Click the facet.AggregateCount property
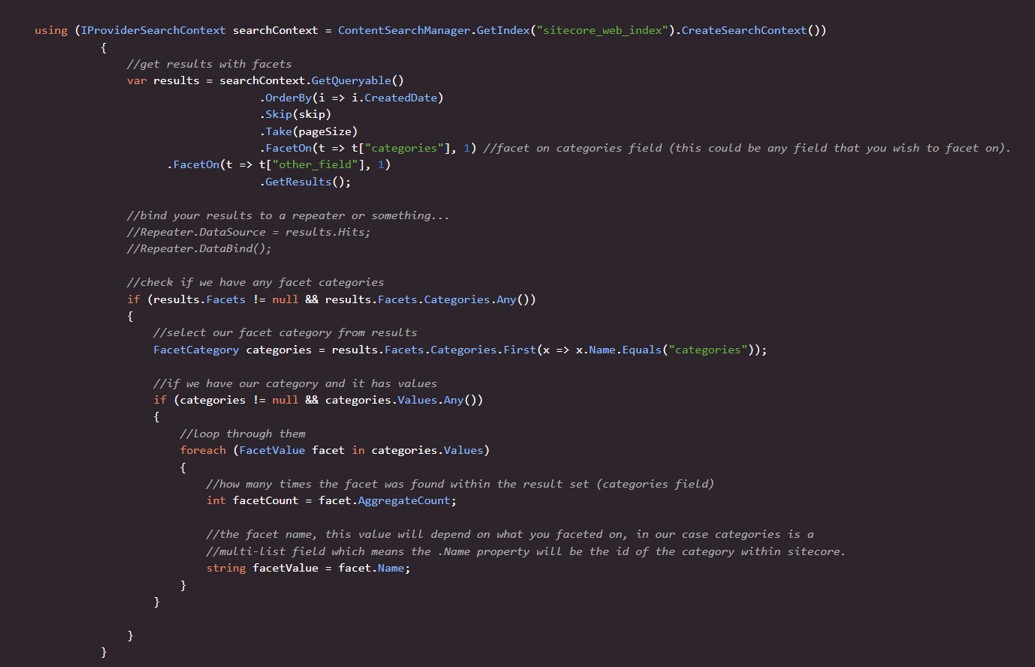 click(x=384, y=501)
